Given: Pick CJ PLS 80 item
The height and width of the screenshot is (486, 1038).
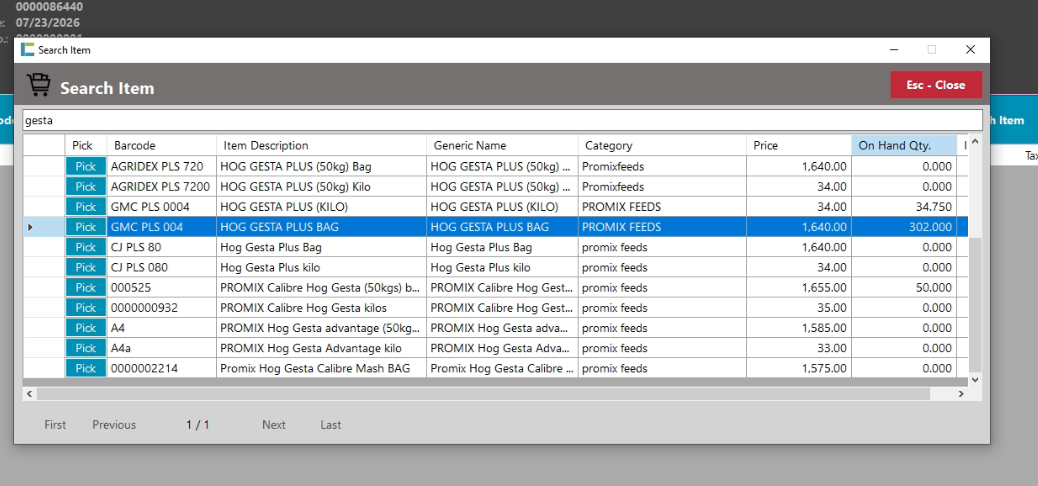Looking at the screenshot, I should pos(85,248).
